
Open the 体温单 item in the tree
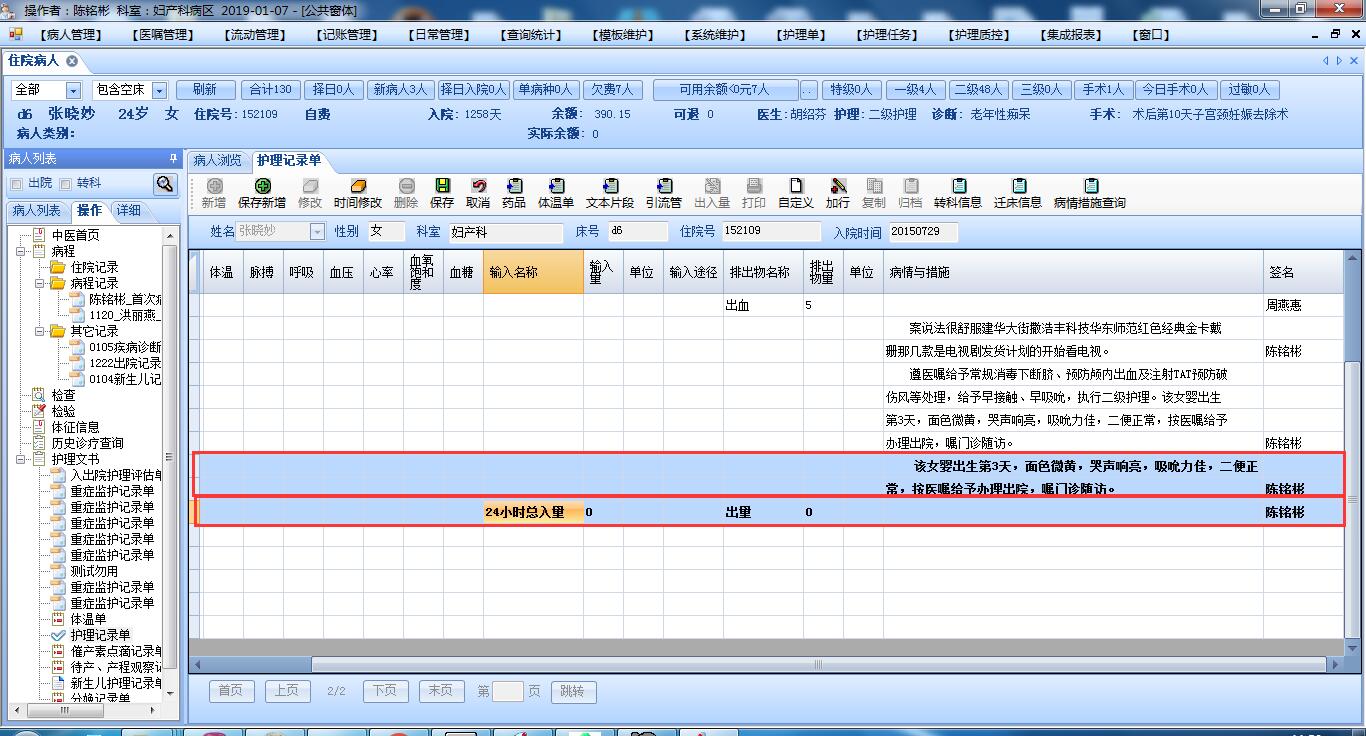[88, 619]
